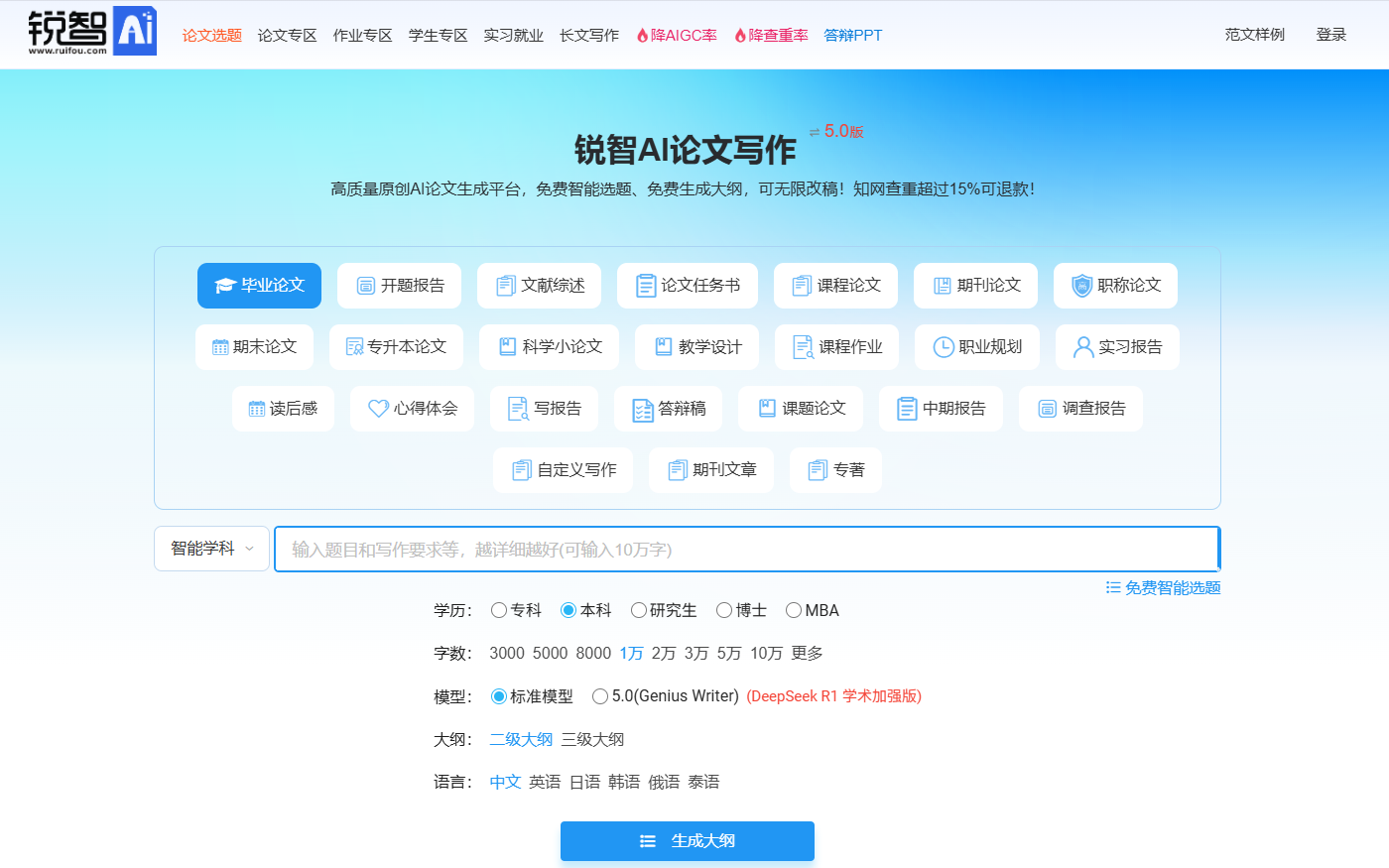Screen dimensions: 1389x868
Task: Select the 博士 education radio button
Action: pos(724,610)
